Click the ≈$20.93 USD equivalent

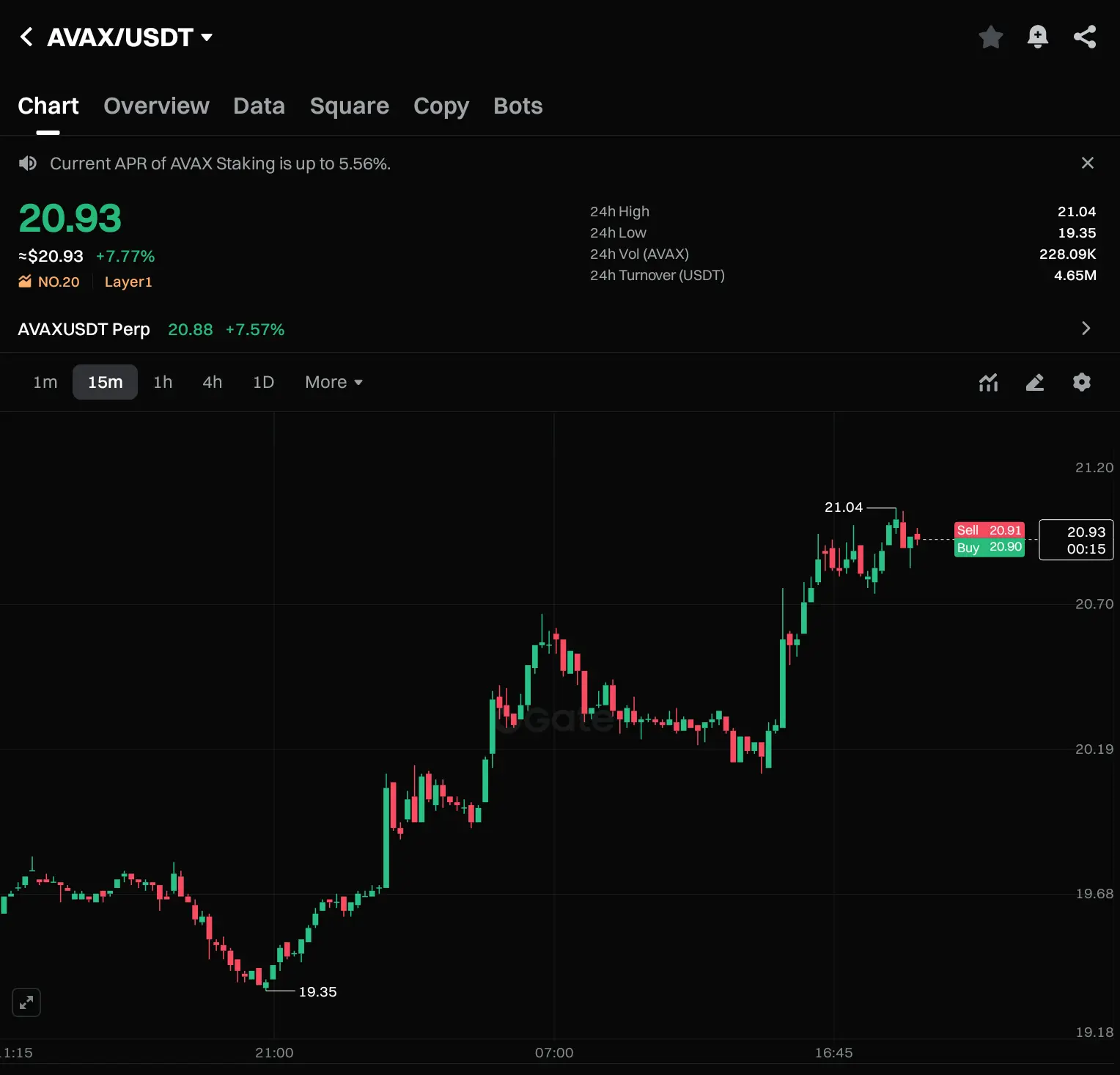point(51,256)
